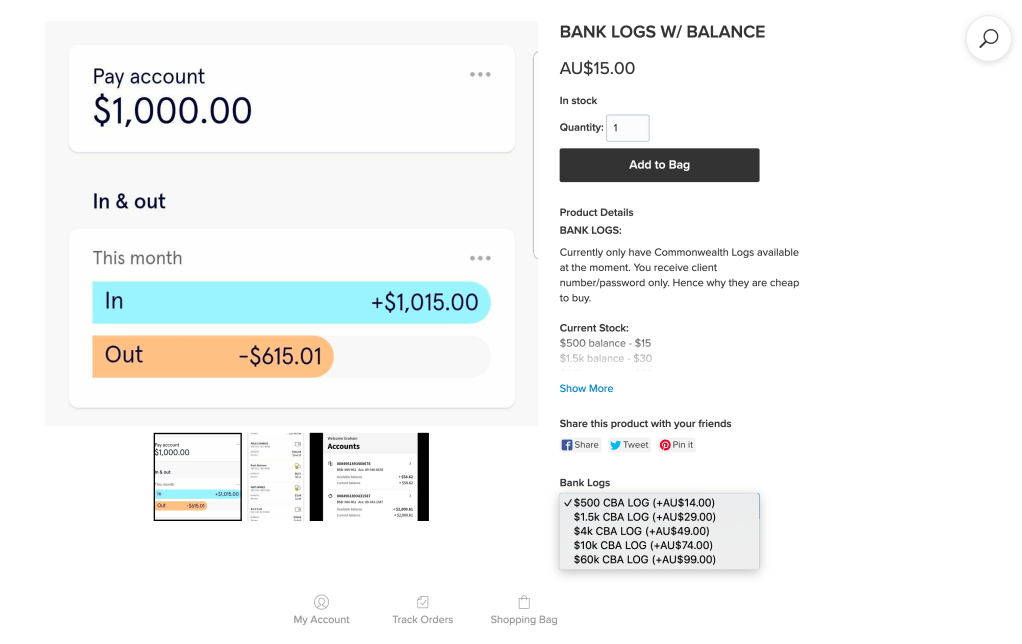The image size is (1022, 644).
Task: Click the large main product image
Action: click(291, 225)
